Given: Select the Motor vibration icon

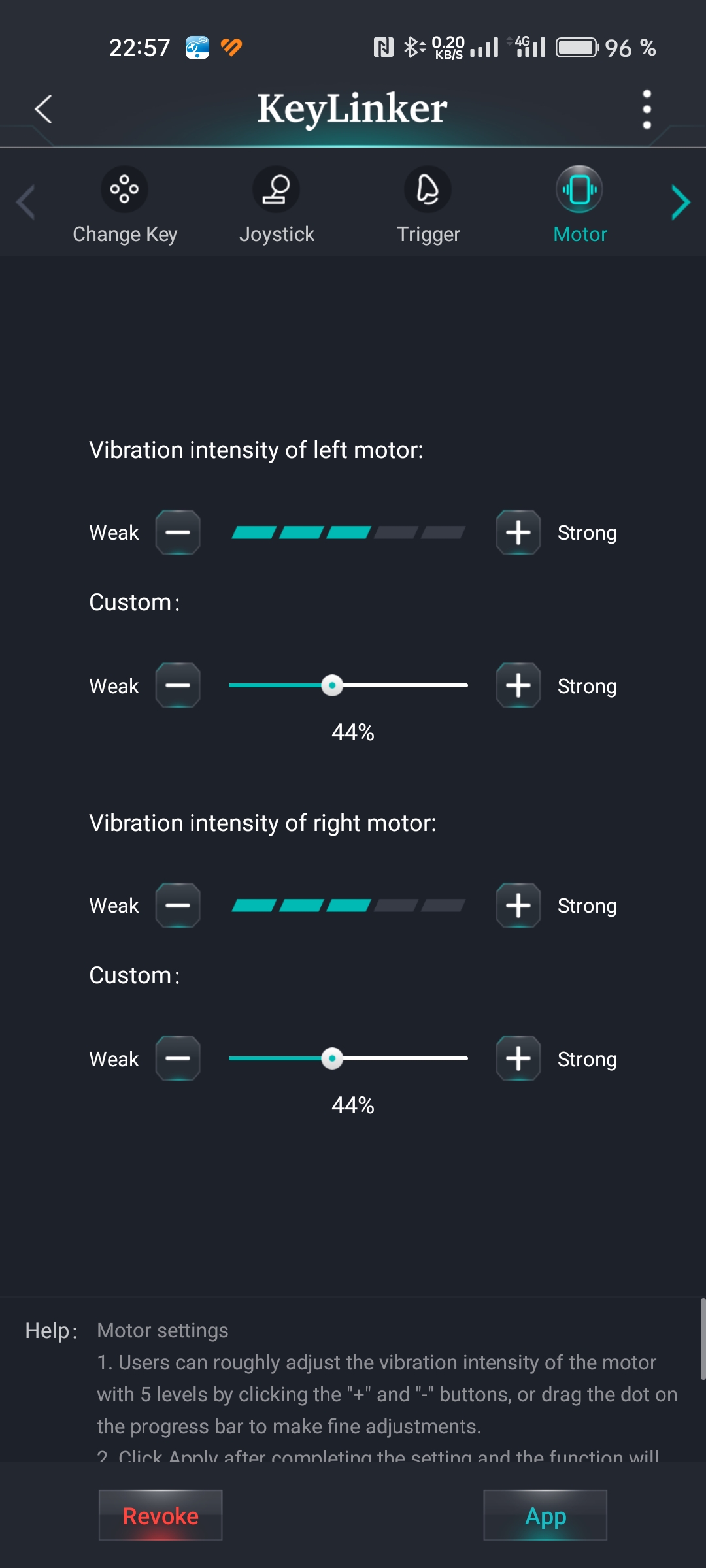Looking at the screenshot, I should click(579, 189).
